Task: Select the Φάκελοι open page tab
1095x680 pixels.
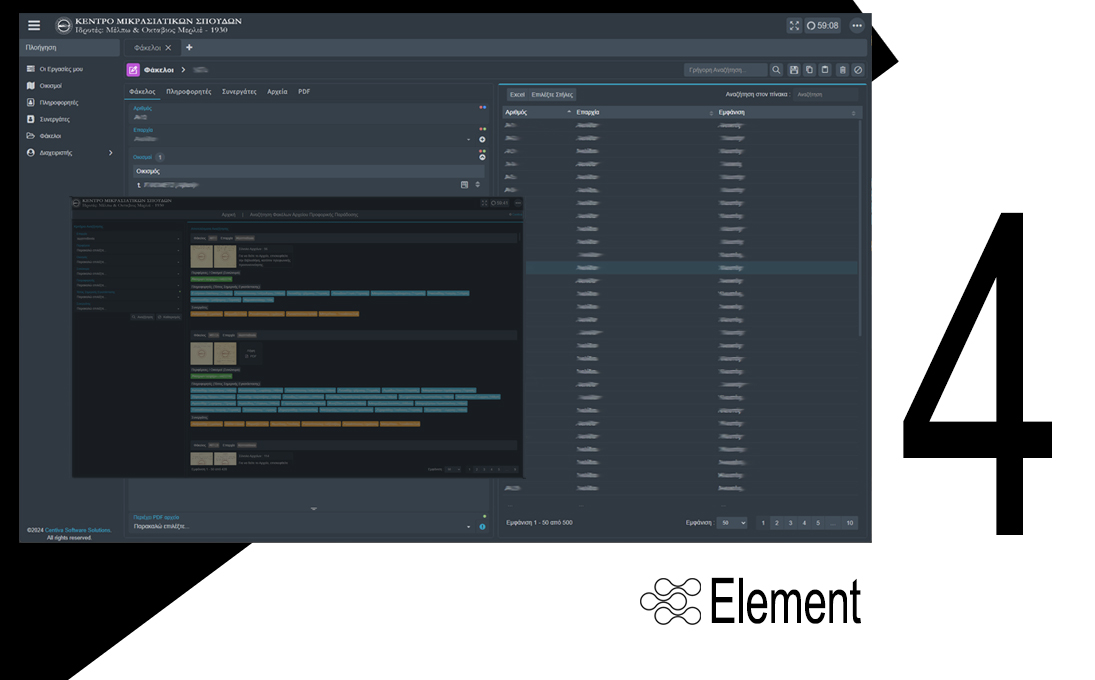Action: [x=147, y=47]
